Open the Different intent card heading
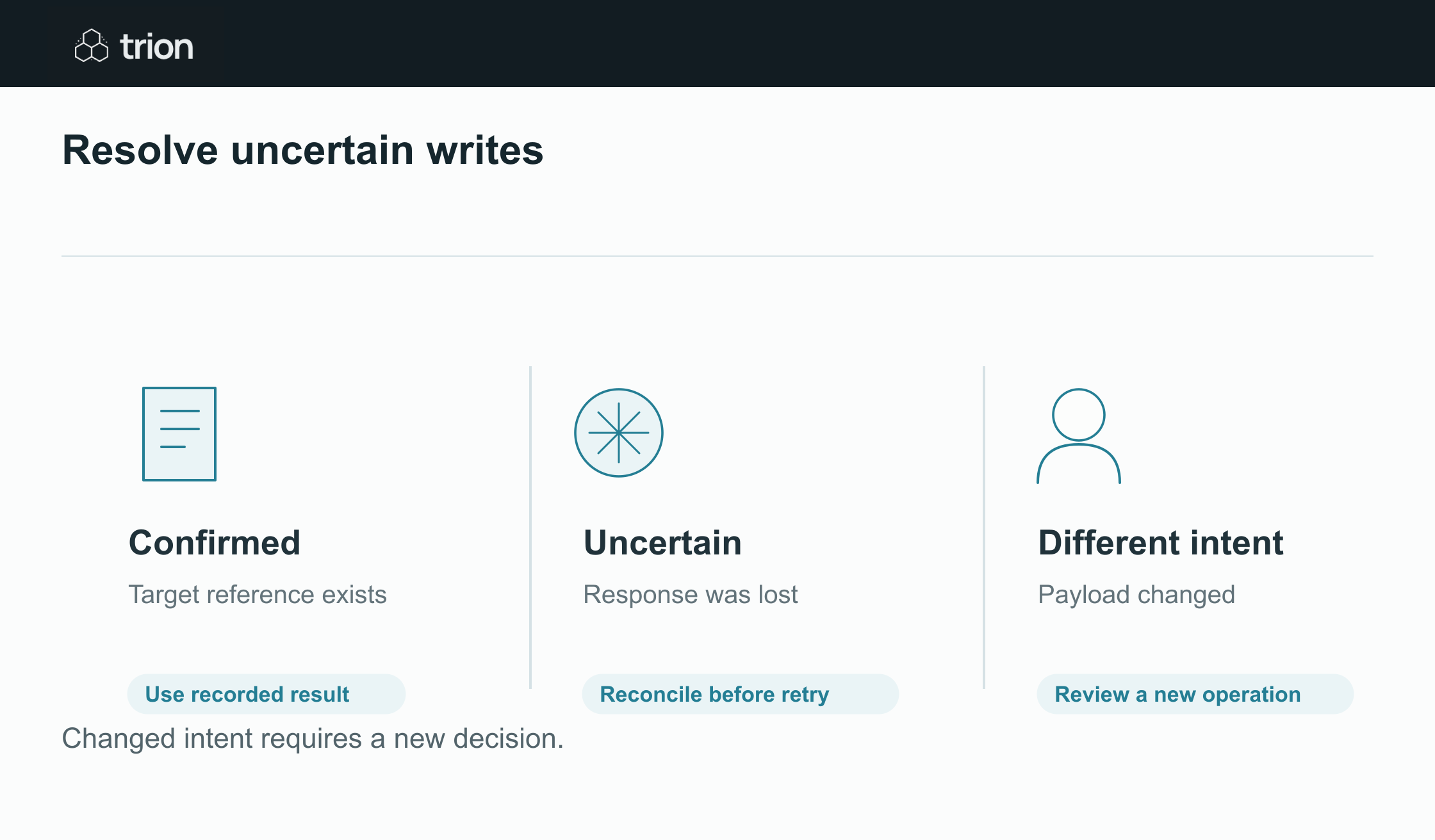 click(x=1160, y=543)
